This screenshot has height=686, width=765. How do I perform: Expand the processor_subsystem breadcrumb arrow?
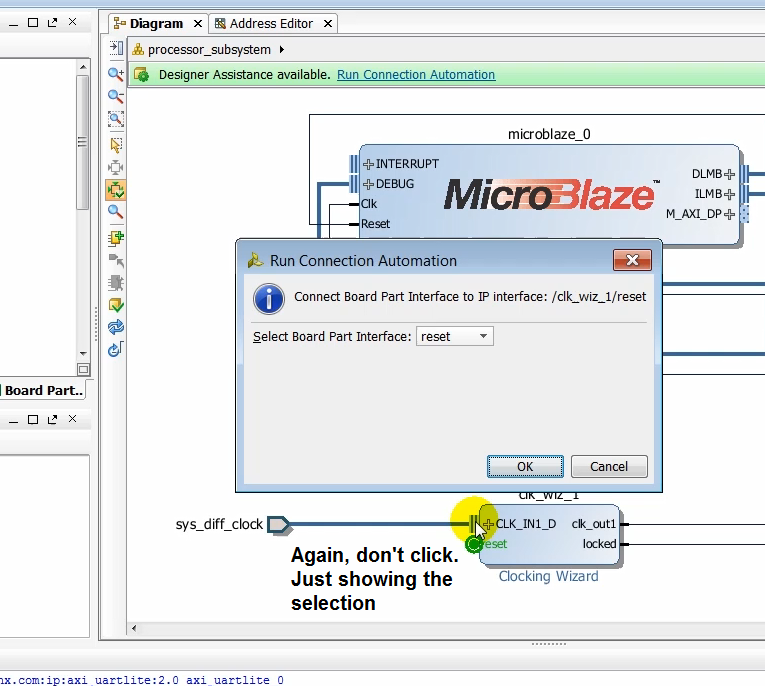click(x=282, y=50)
